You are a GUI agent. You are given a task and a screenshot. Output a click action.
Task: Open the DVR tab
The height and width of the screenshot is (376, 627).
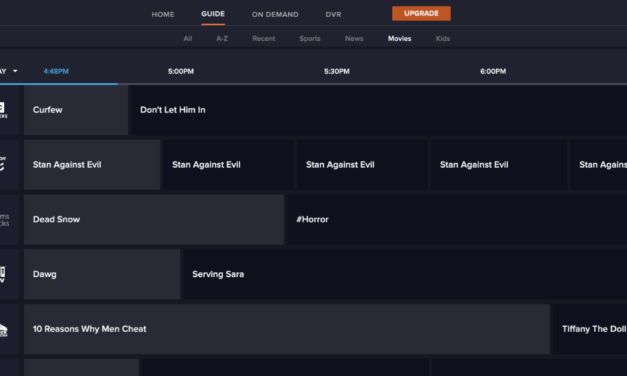click(x=333, y=14)
